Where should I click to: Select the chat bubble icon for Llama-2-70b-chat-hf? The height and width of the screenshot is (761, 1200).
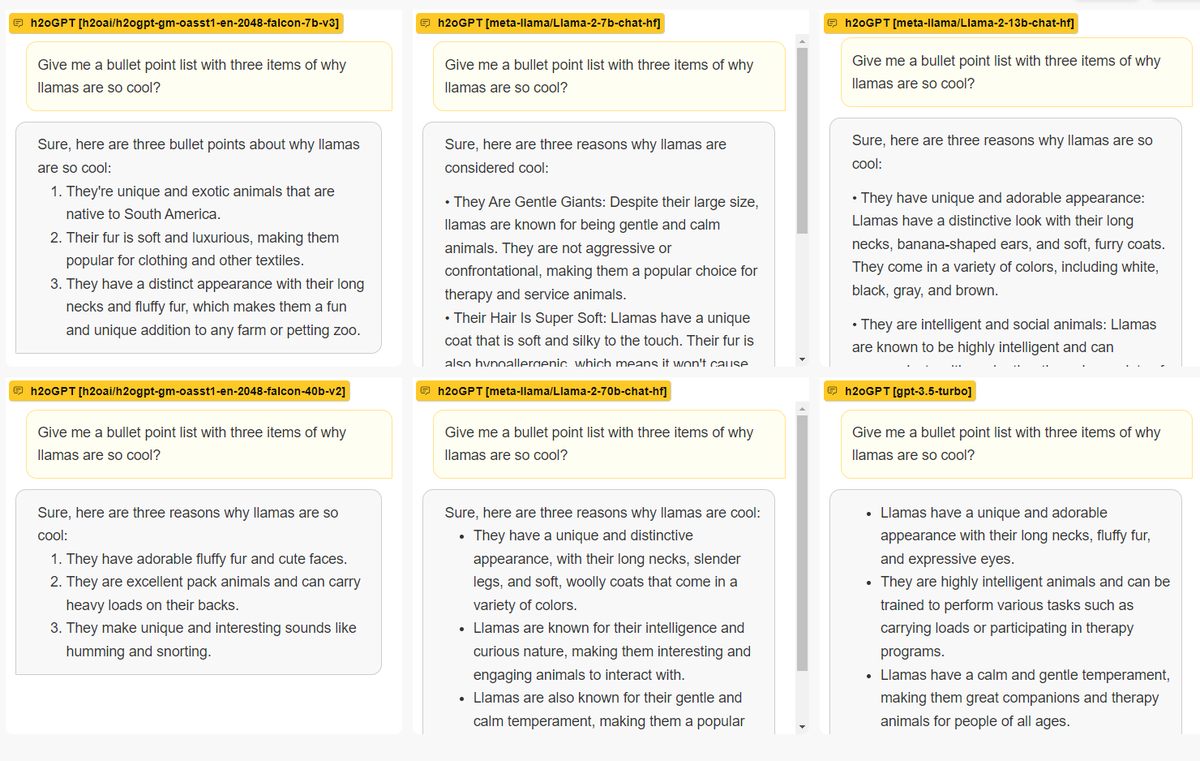[x=426, y=391]
